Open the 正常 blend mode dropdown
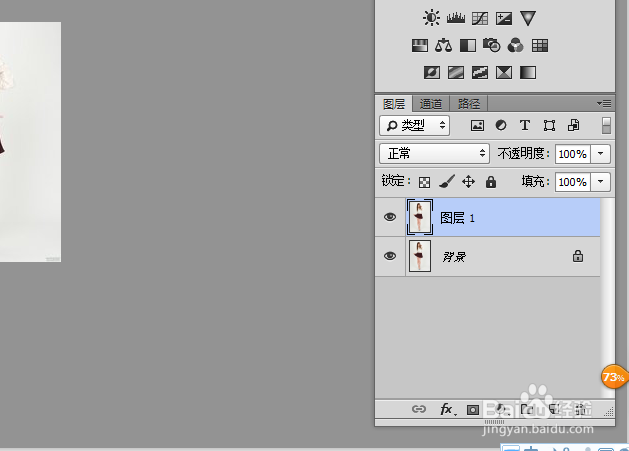Screen dimensions: 629x451 [434, 154]
